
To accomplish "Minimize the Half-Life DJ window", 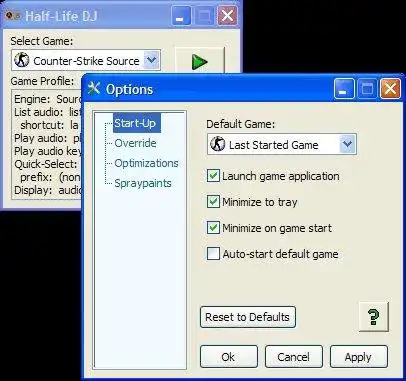I will click(181, 16).
